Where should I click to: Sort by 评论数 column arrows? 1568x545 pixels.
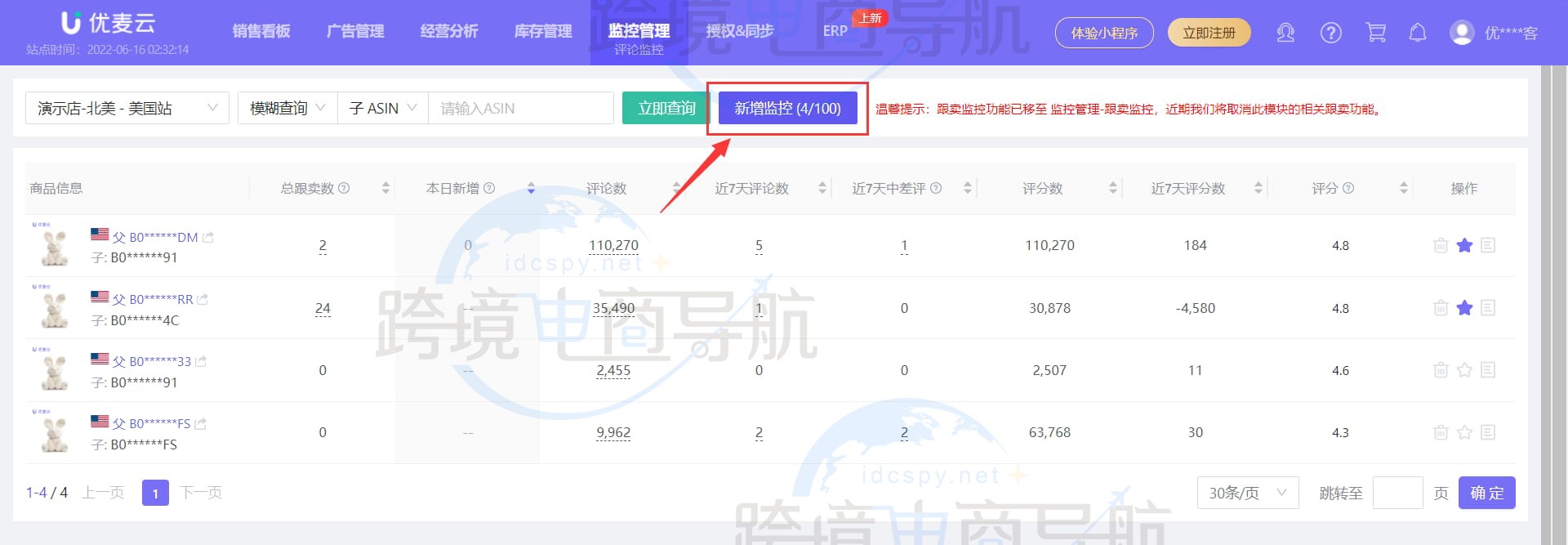pos(676,188)
